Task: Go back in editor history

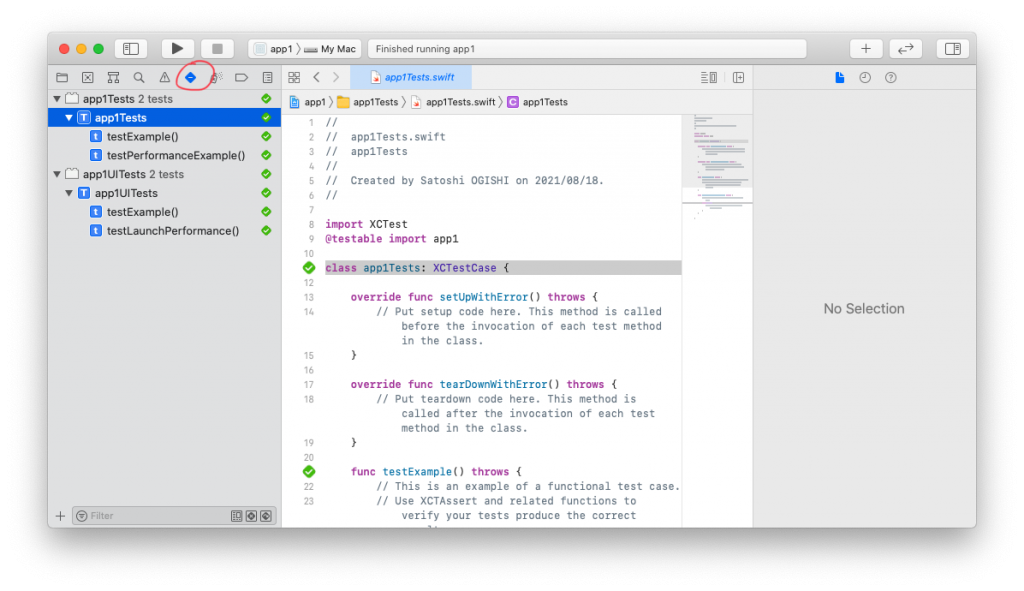Action: [317, 77]
